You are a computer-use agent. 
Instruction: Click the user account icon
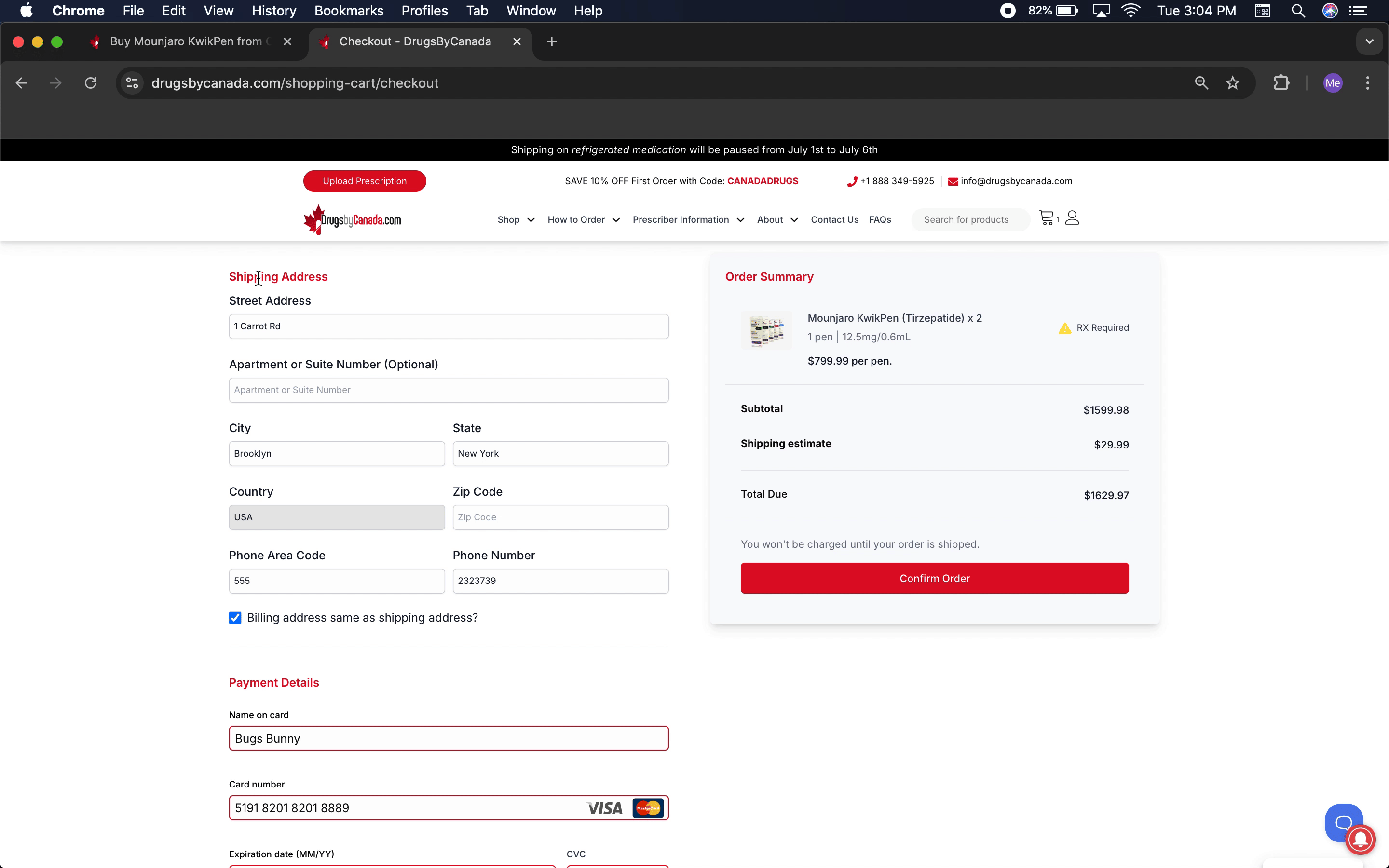[1072, 218]
